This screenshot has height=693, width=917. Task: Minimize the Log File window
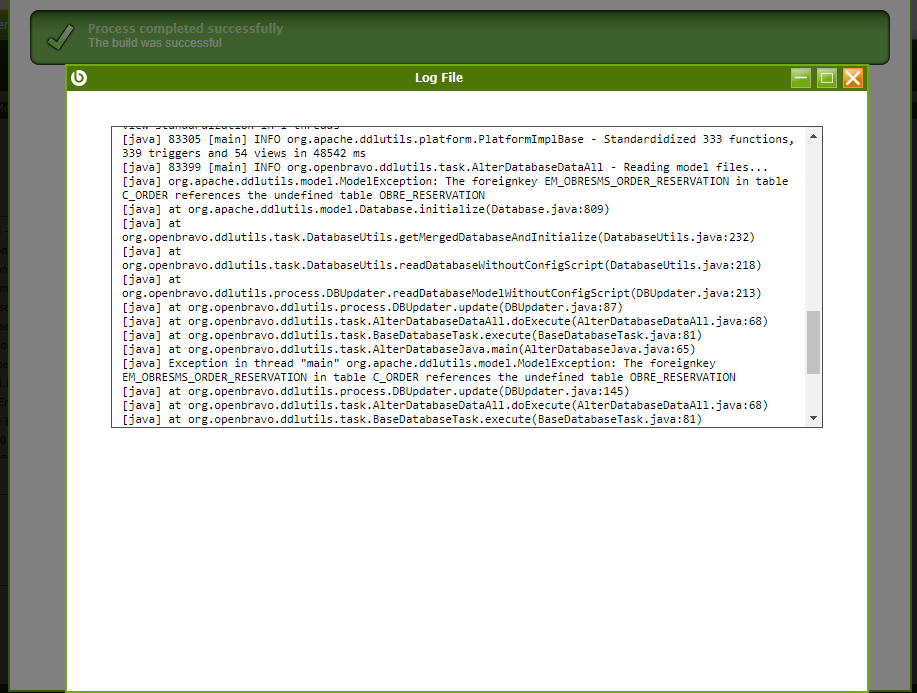tap(801, 78)
